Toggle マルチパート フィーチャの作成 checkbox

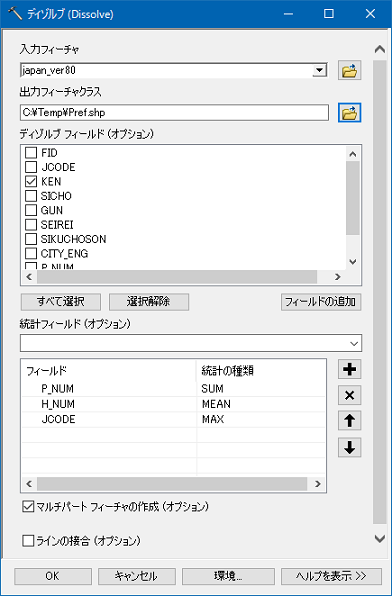[28, 506]
